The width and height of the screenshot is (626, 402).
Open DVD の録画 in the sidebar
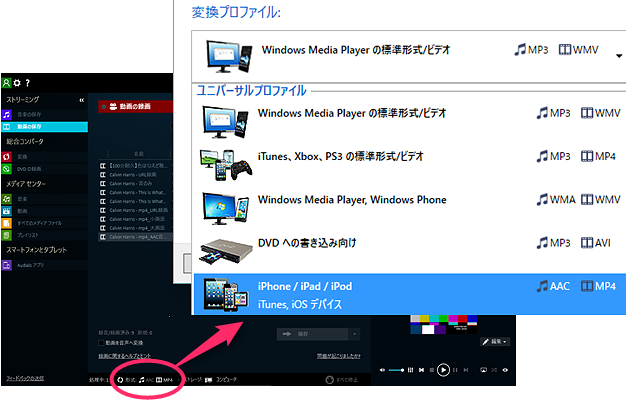point(44,169)
